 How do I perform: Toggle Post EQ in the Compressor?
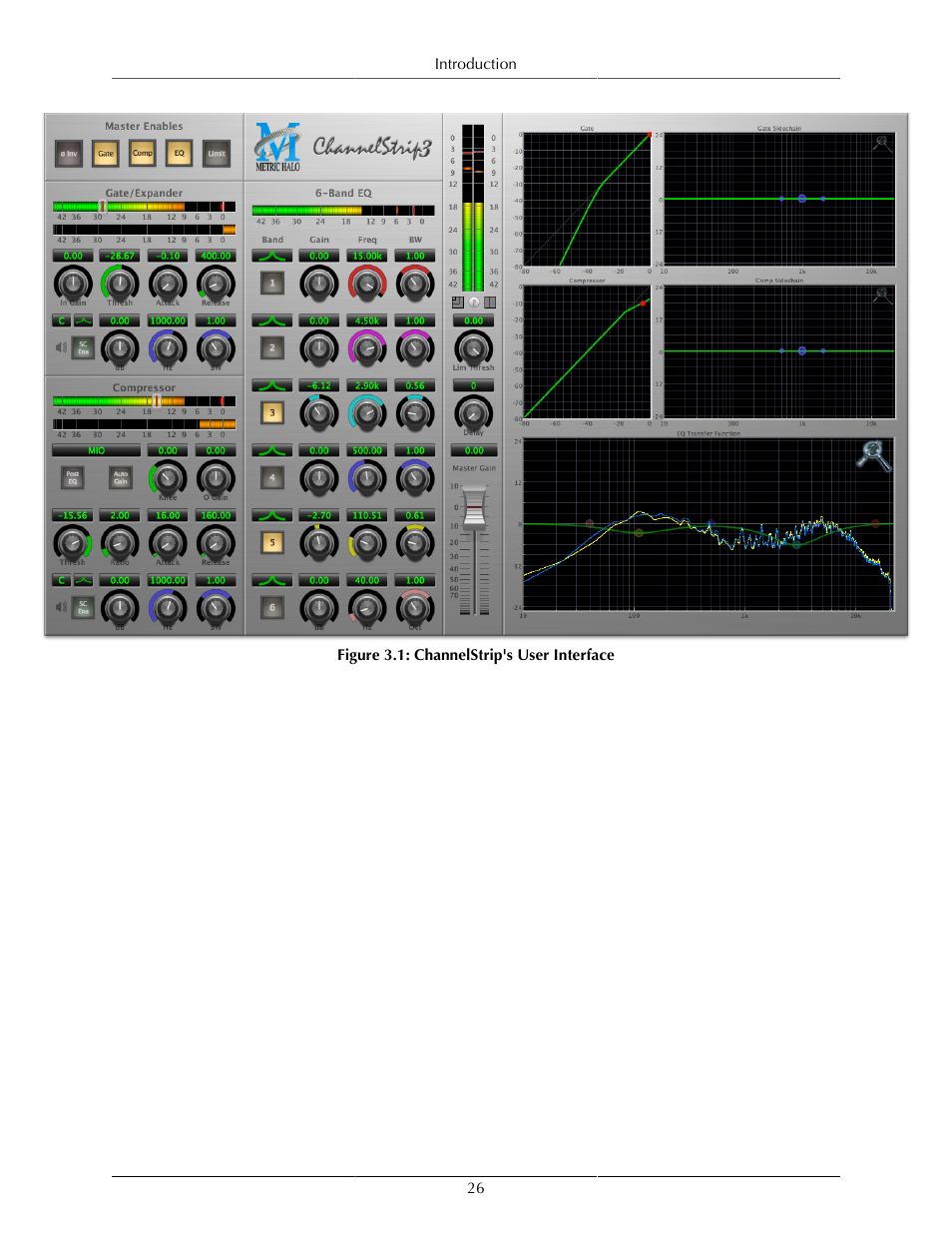tap(73, 477)
